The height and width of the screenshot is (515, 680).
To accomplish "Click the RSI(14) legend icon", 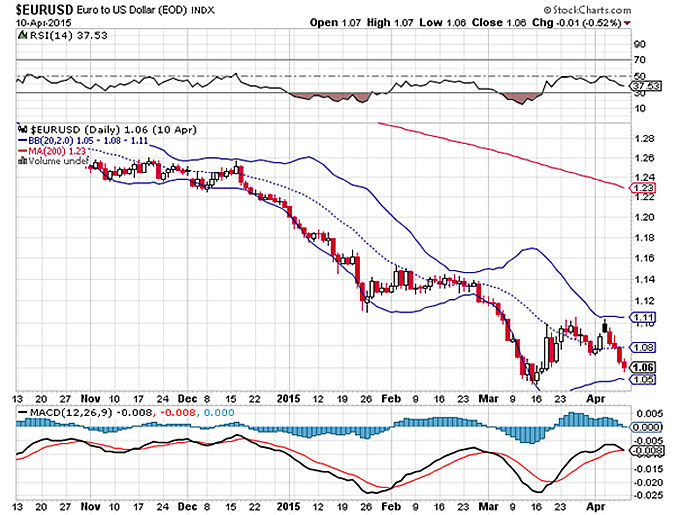I will point(23,37).
